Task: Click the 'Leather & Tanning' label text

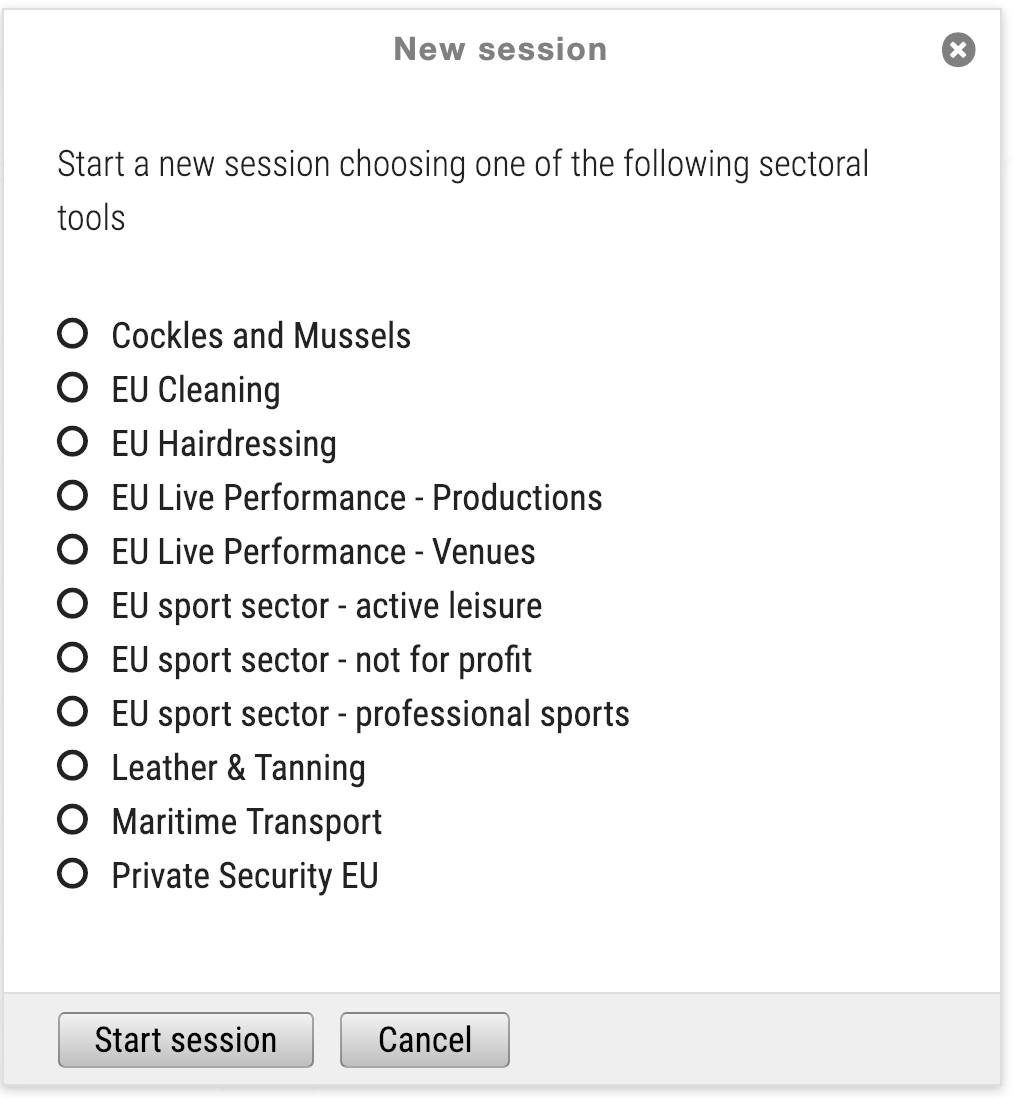Action: tap(238, 768)
